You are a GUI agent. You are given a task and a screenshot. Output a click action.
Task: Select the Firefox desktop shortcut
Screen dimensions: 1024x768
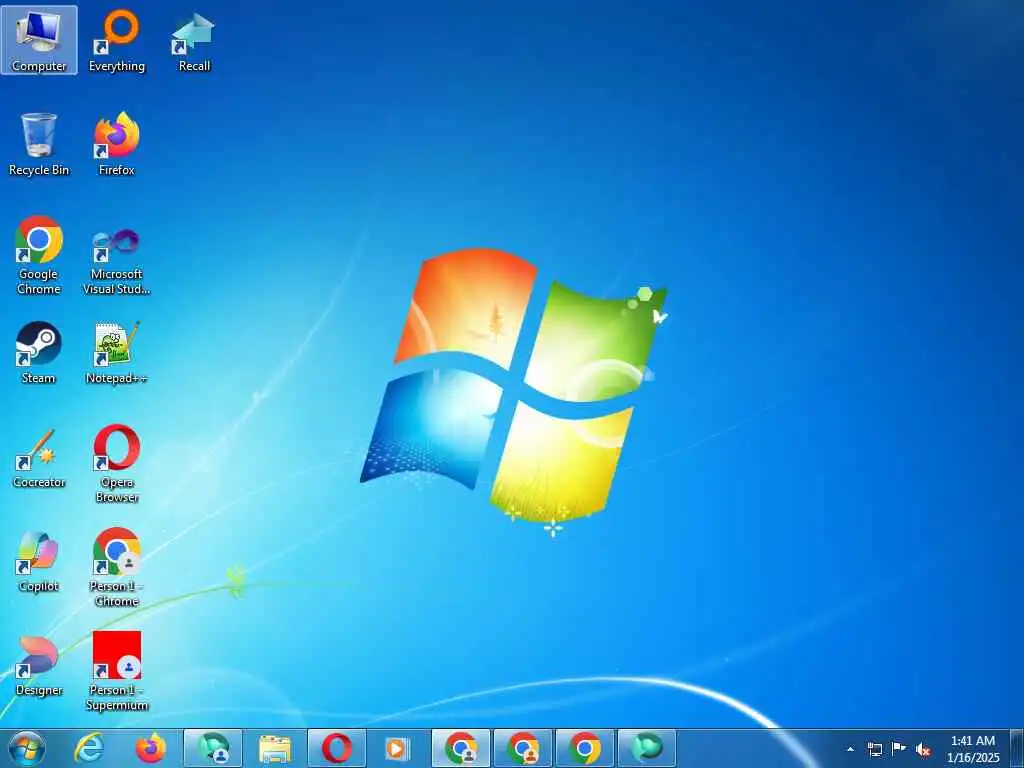[x=117, y=144]
